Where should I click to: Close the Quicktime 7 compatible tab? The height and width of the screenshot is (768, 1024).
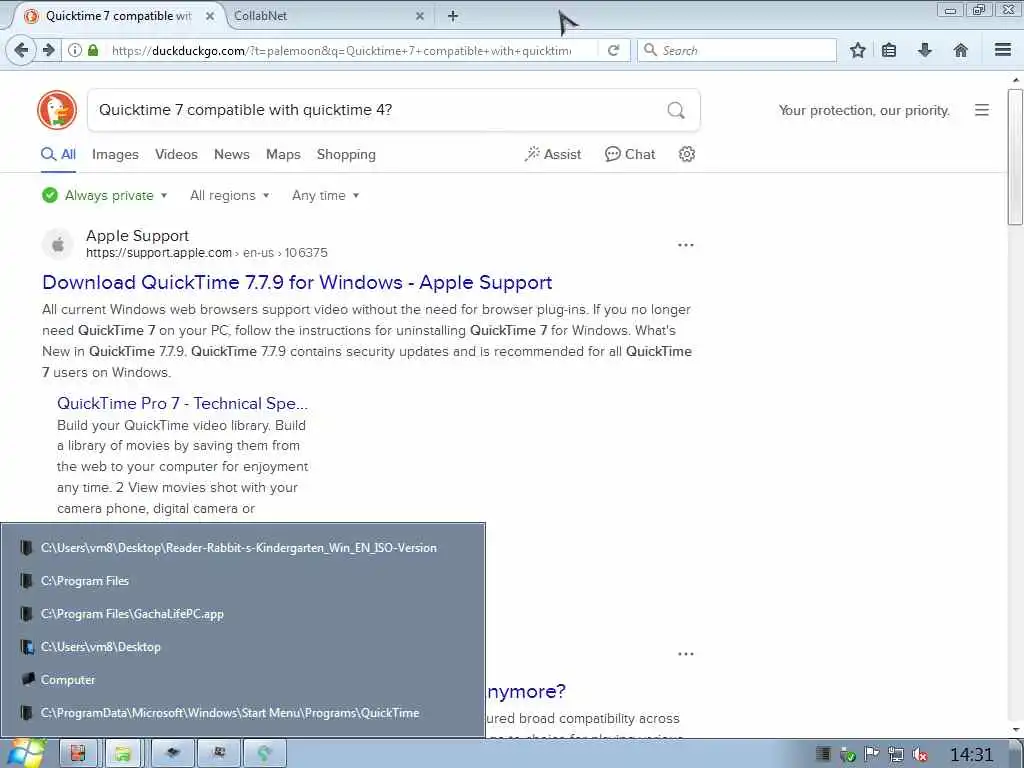point(210,16)
